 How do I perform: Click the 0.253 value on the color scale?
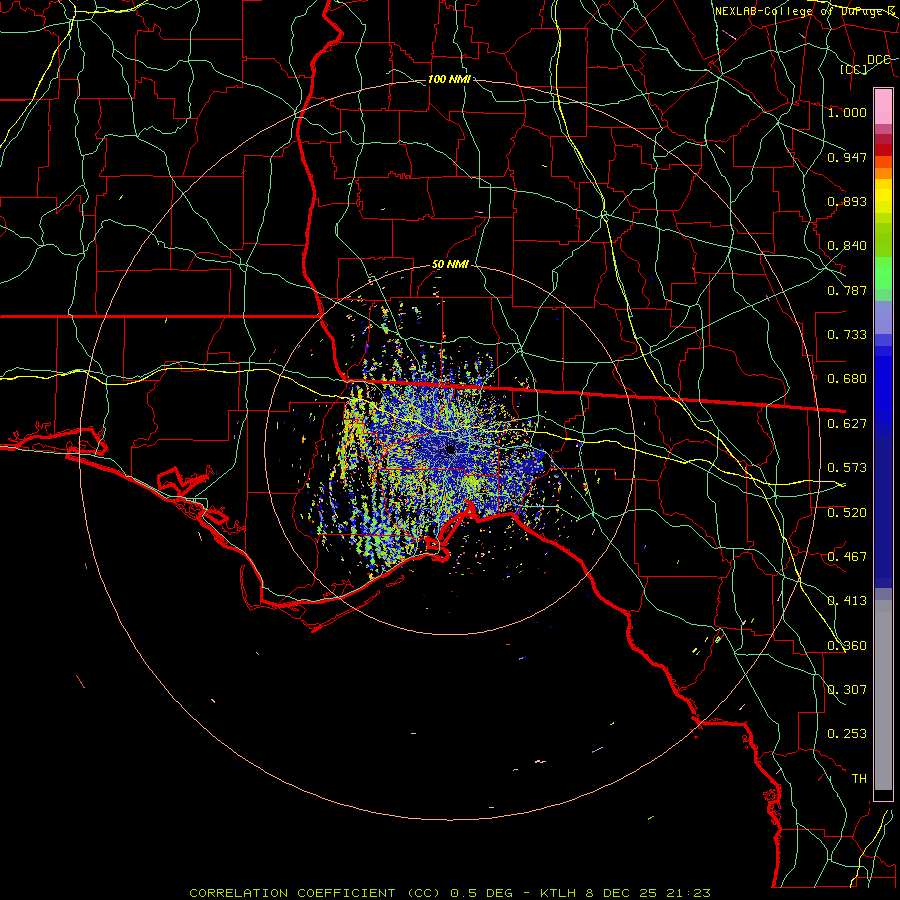pyautogui.click(x=847, y=734)
